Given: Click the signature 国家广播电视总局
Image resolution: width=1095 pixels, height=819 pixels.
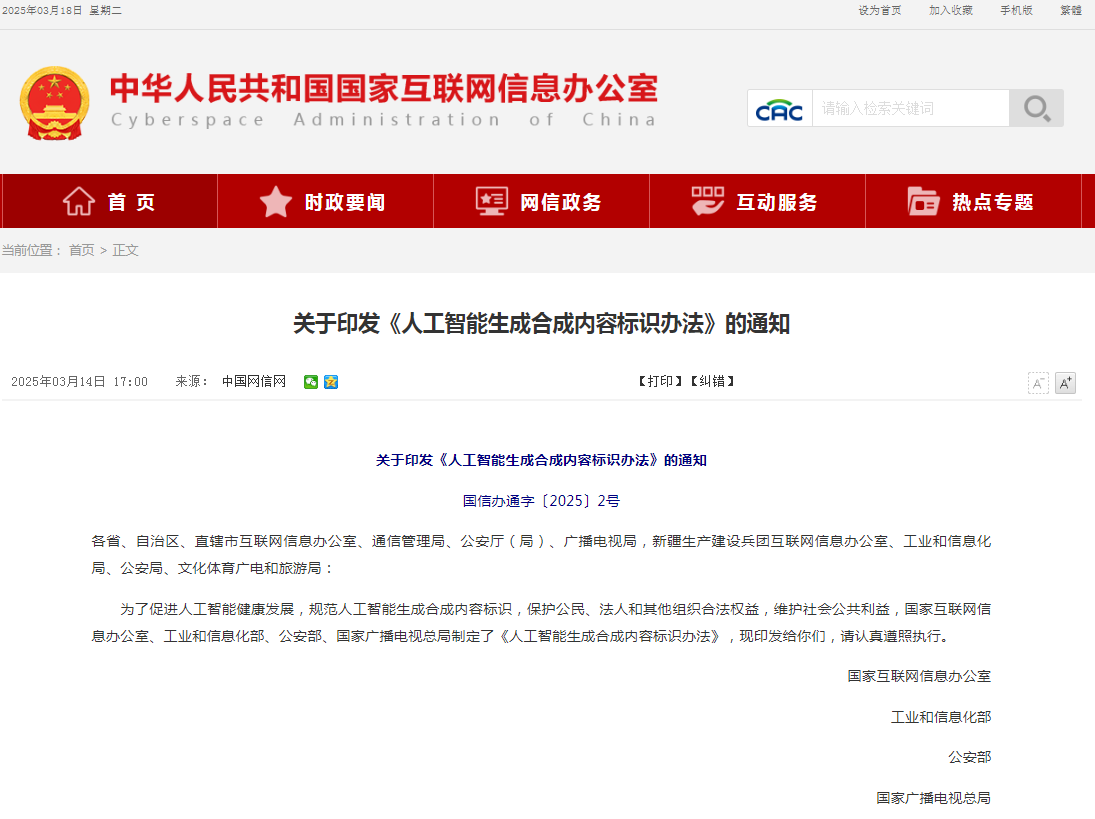Looking at the screenshot, I should (934, 797).
